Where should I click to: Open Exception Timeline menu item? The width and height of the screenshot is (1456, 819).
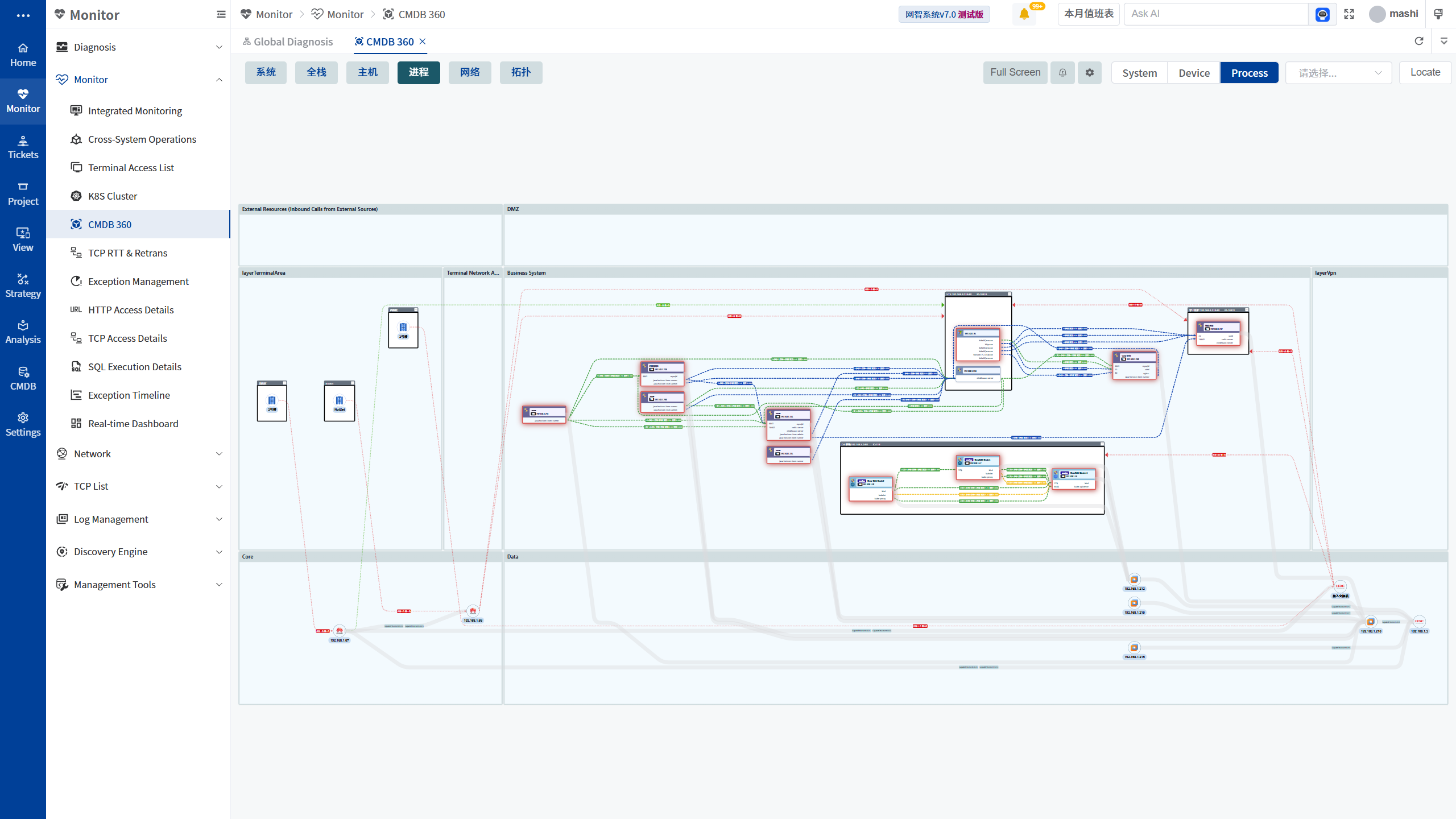(x=139, y=395)
